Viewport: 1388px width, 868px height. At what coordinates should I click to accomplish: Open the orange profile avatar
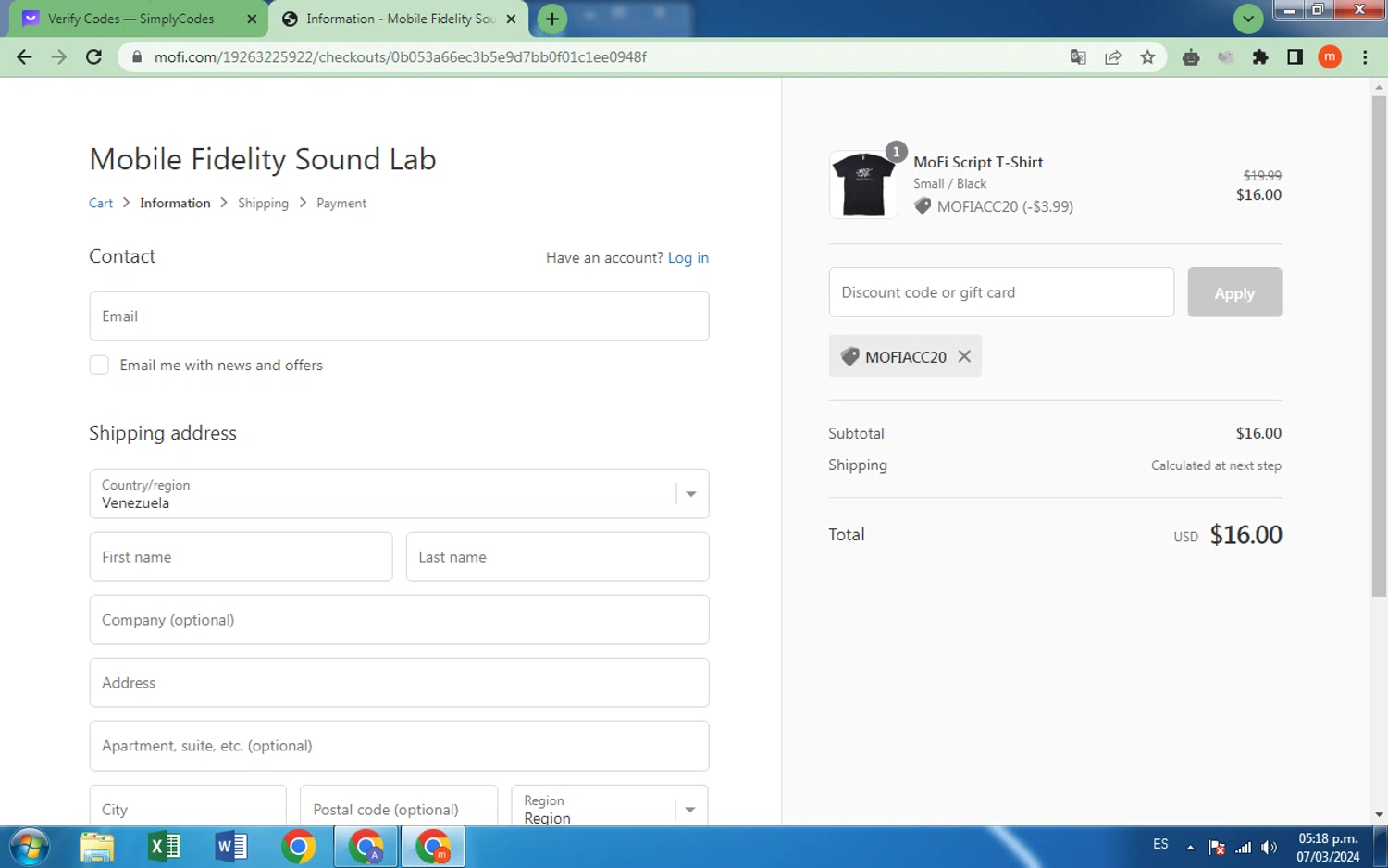coord(1330,57)
